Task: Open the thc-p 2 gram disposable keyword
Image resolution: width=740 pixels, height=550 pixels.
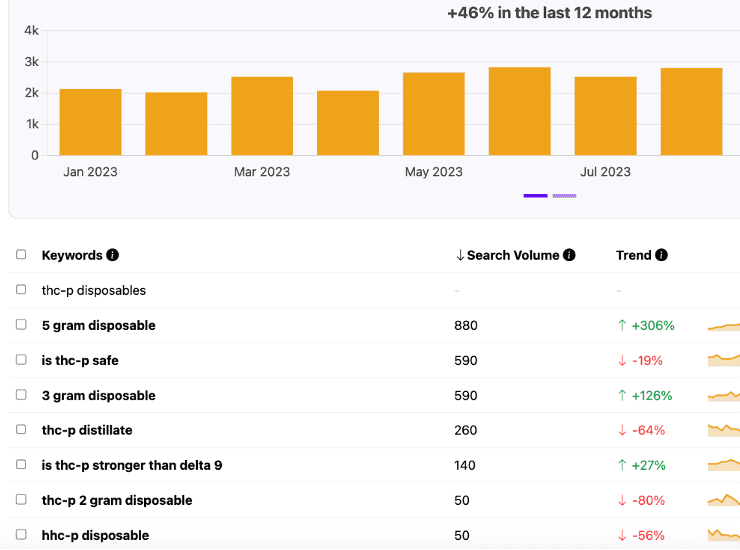Action: [x=116, y=500]
